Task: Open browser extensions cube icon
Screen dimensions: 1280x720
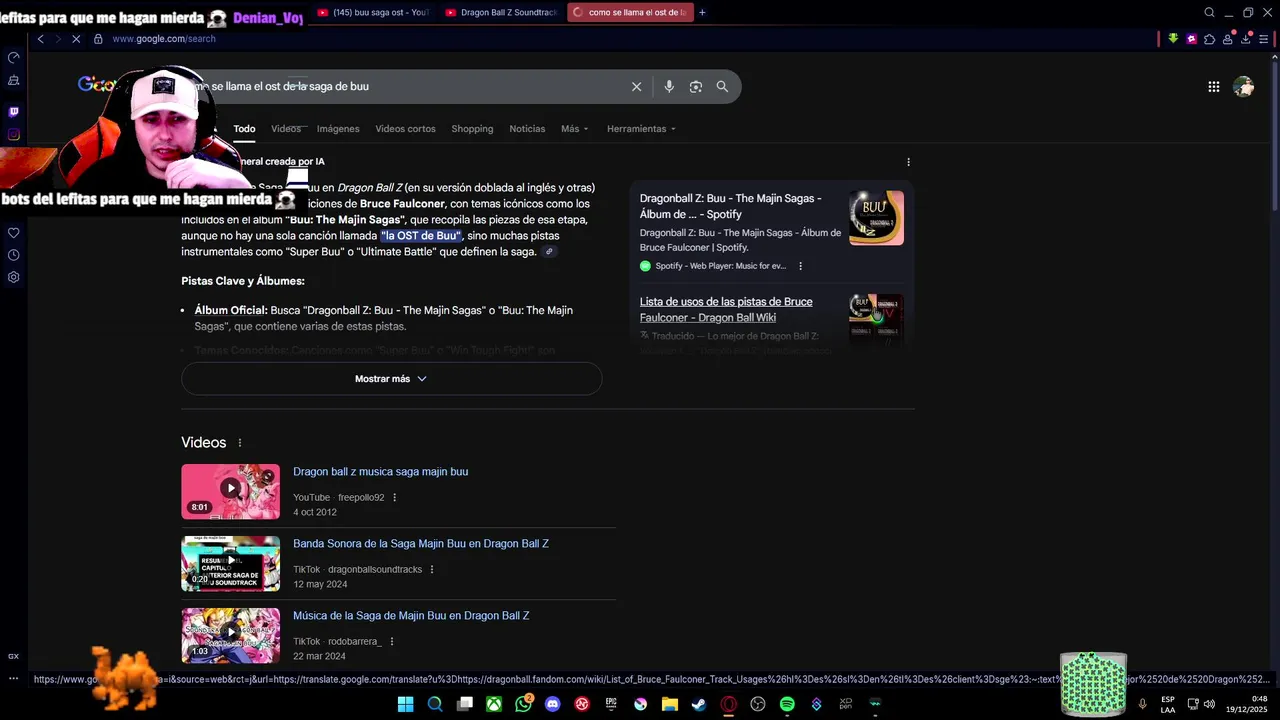Action: point(1209,39)
